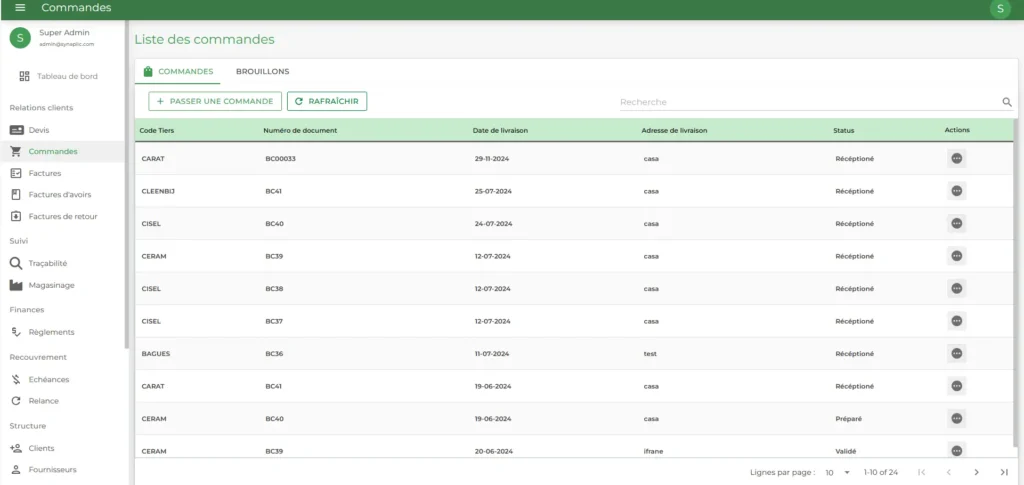
Task: Click delivery date 25-07-2024
Action: (493, 191)
